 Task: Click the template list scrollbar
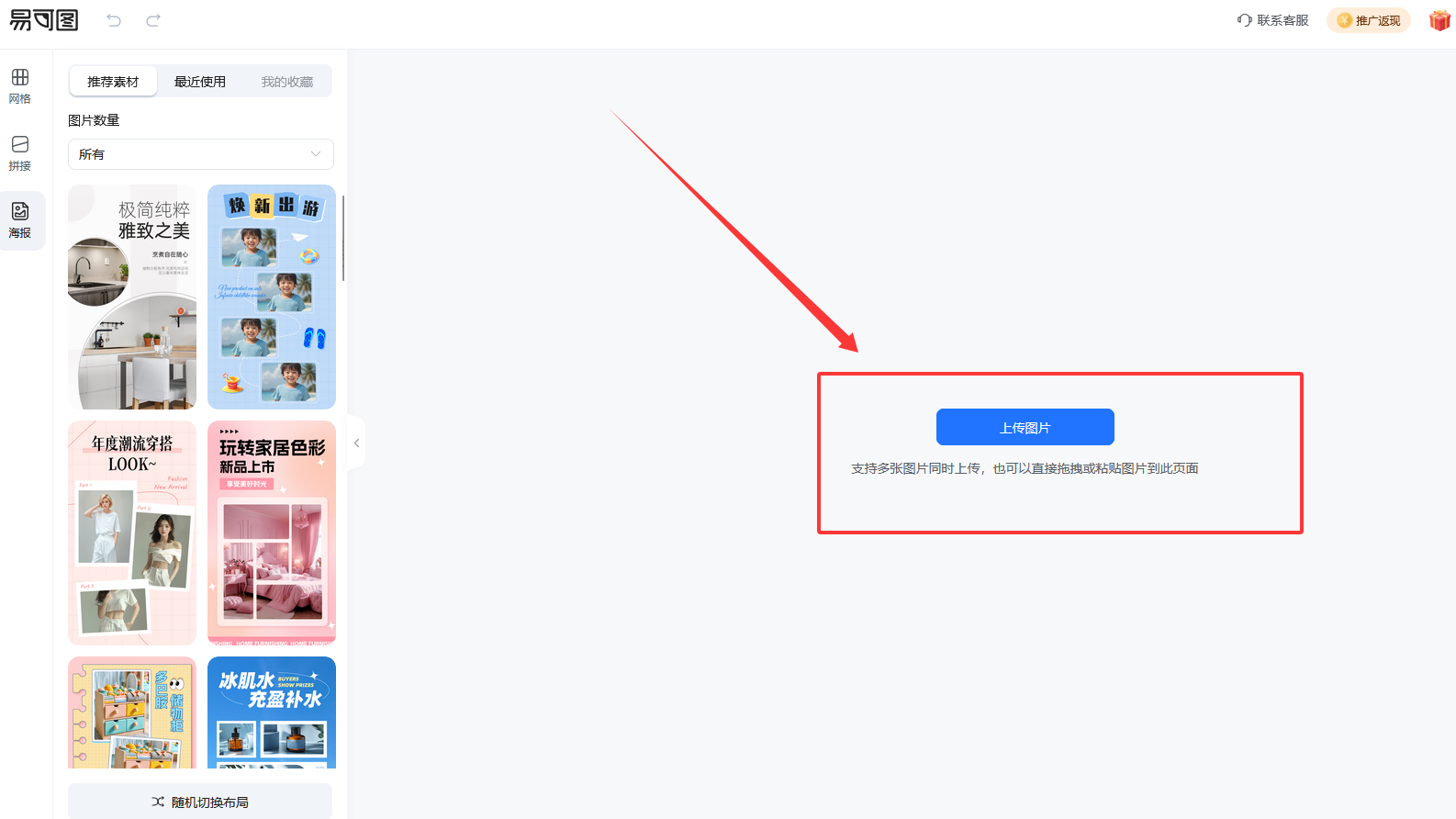(343, 239)
